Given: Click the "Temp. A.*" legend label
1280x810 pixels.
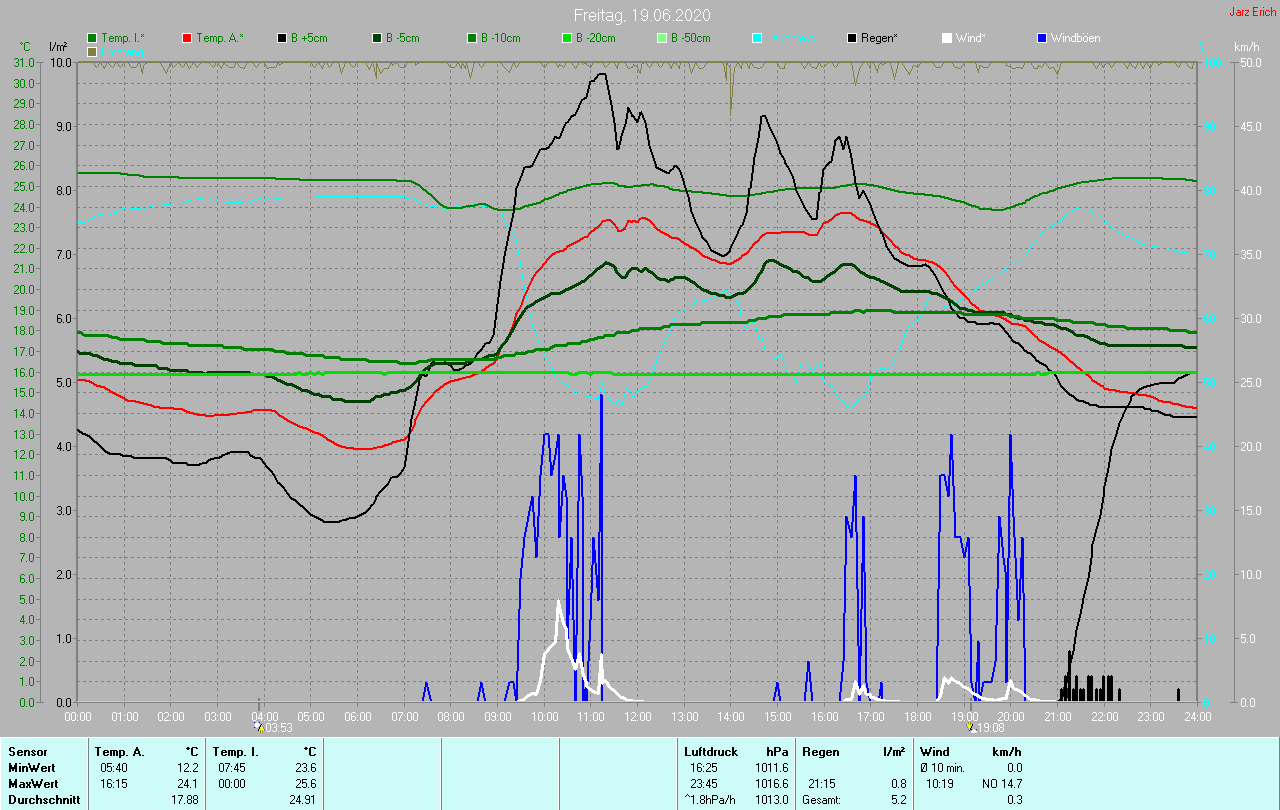Looking at the screenshot, I should [220, 38].
